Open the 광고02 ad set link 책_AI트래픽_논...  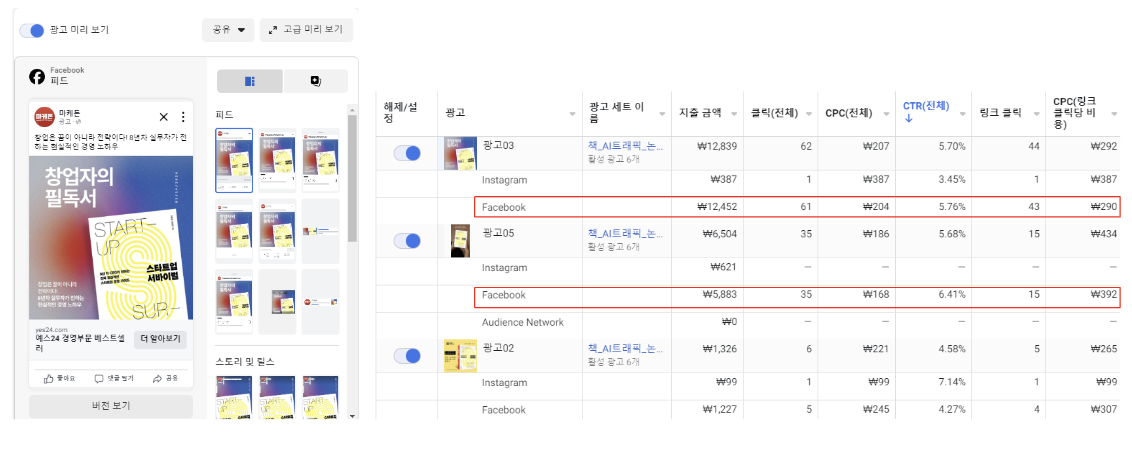coord(625,348)
